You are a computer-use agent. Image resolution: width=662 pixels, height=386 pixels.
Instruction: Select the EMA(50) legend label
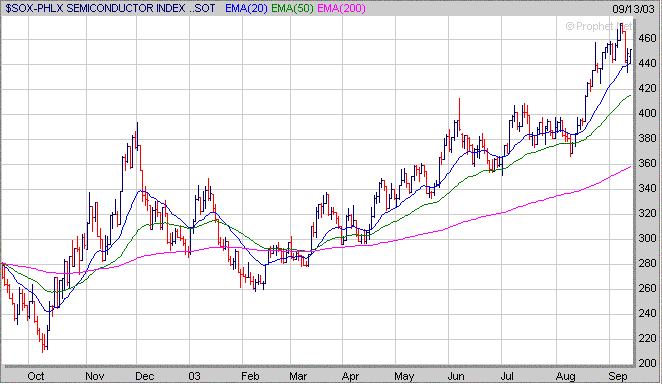[x=292, y=8]
